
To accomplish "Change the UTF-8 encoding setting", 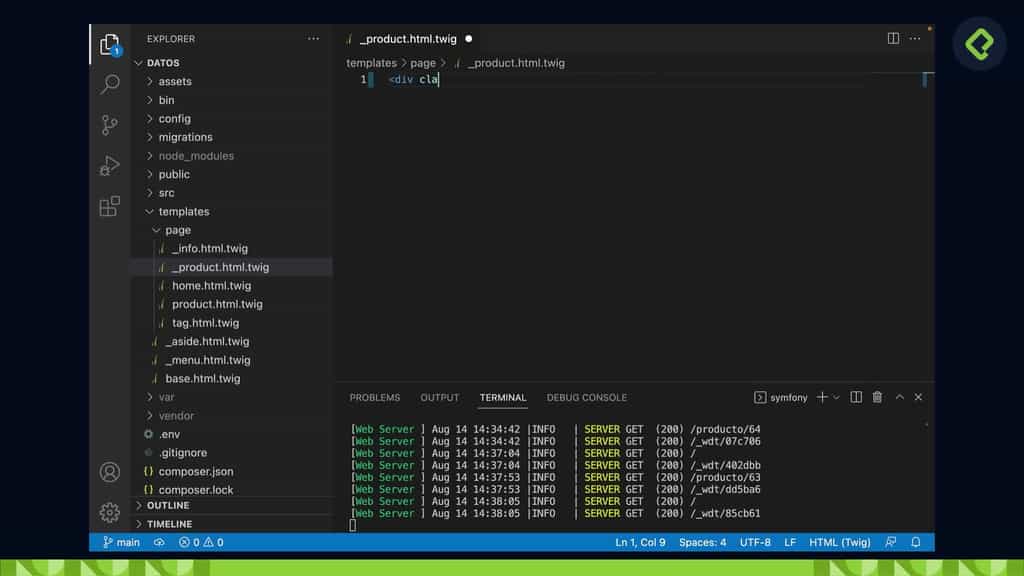I will pyautogui.click(x=755, y=542).
